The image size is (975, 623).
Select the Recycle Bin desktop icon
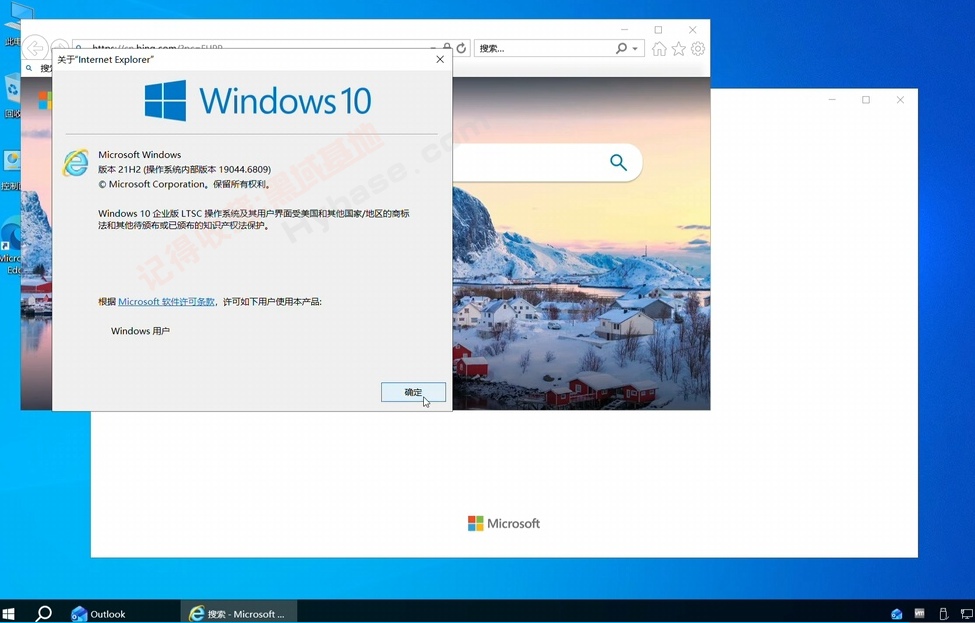pyautogui.click(x=12, y=96)
